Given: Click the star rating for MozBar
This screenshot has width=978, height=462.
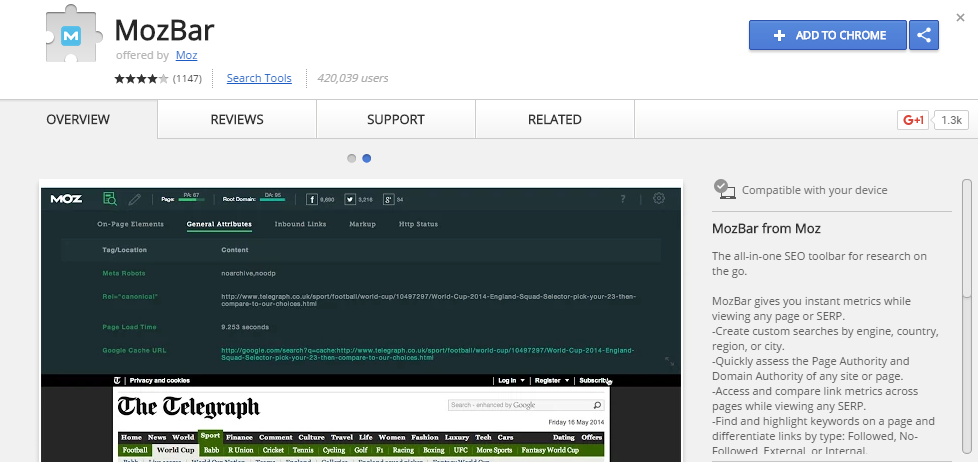Looking at the screenshot, I should (x=142, y=78).
